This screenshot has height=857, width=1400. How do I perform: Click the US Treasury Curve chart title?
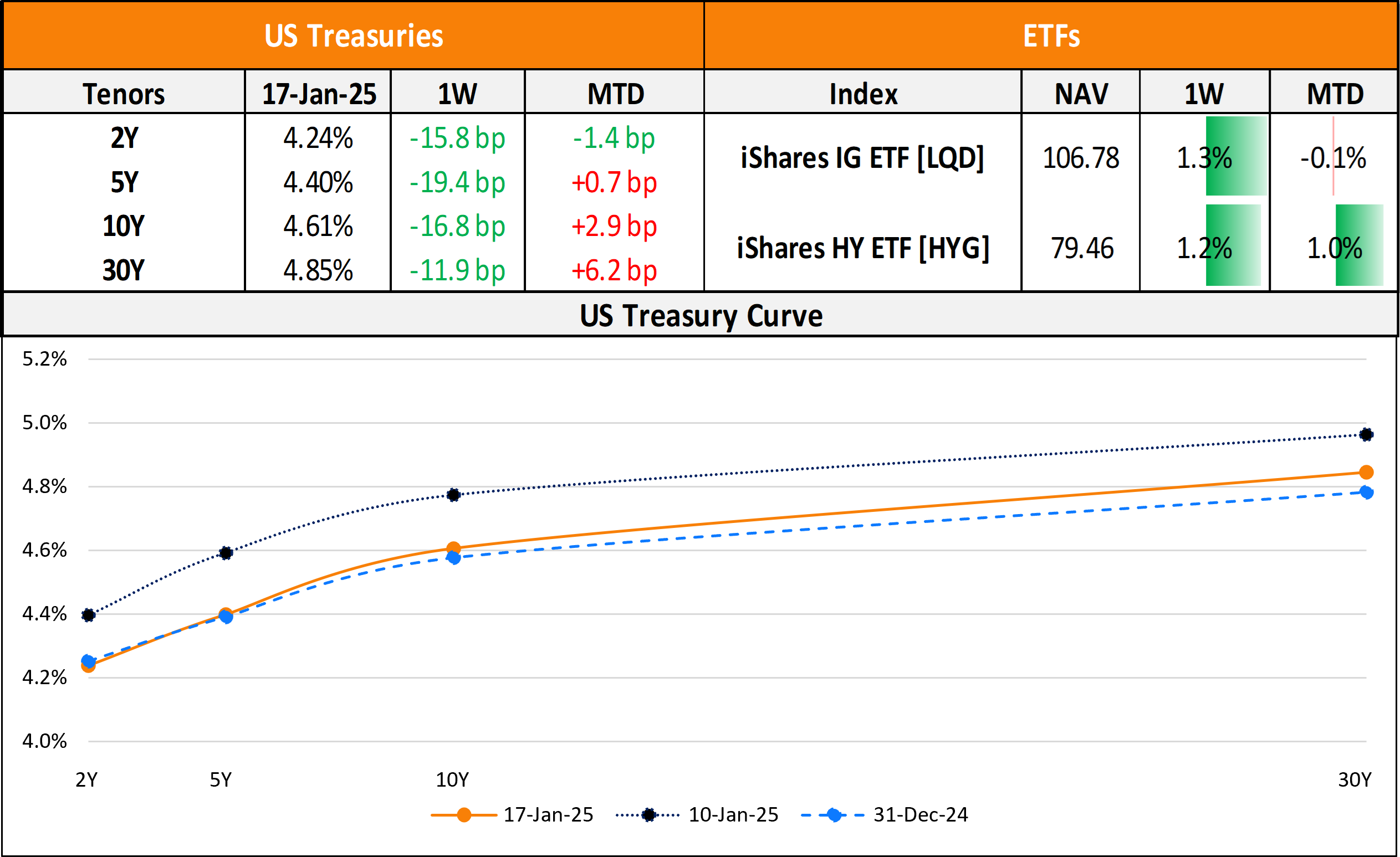coord(701,315)
